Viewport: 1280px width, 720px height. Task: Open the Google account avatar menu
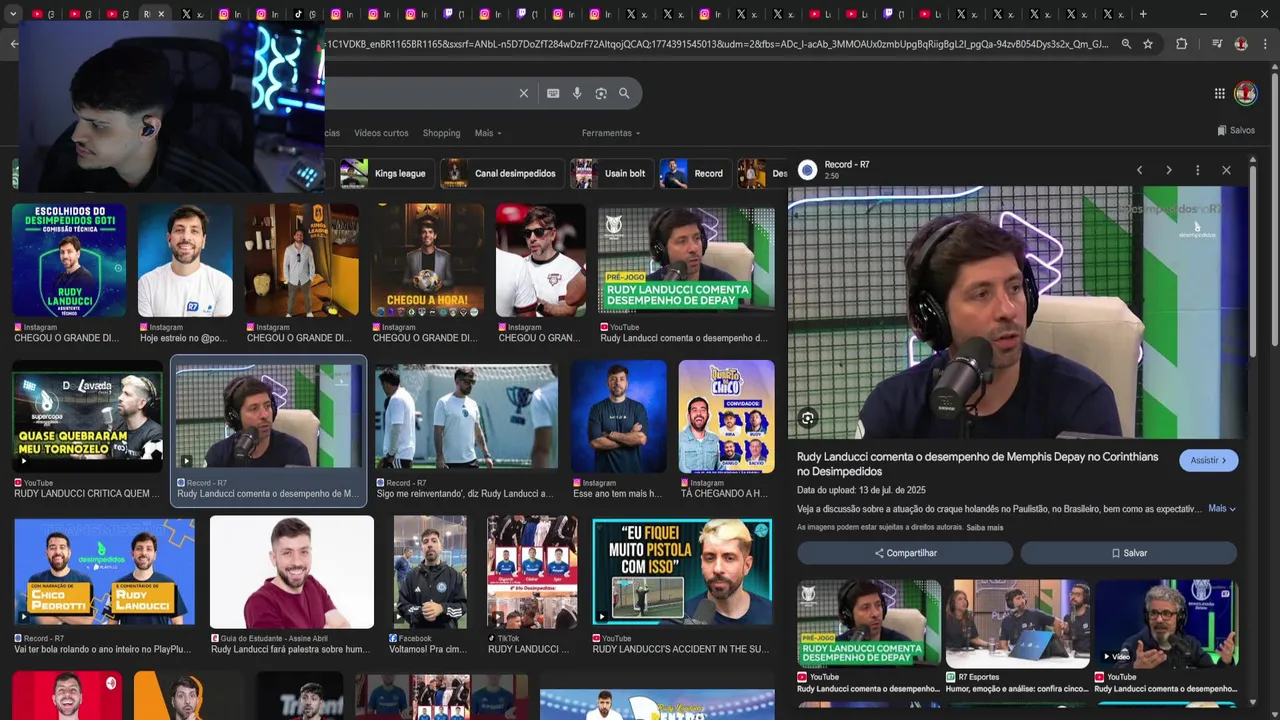tap(1245, 93)
